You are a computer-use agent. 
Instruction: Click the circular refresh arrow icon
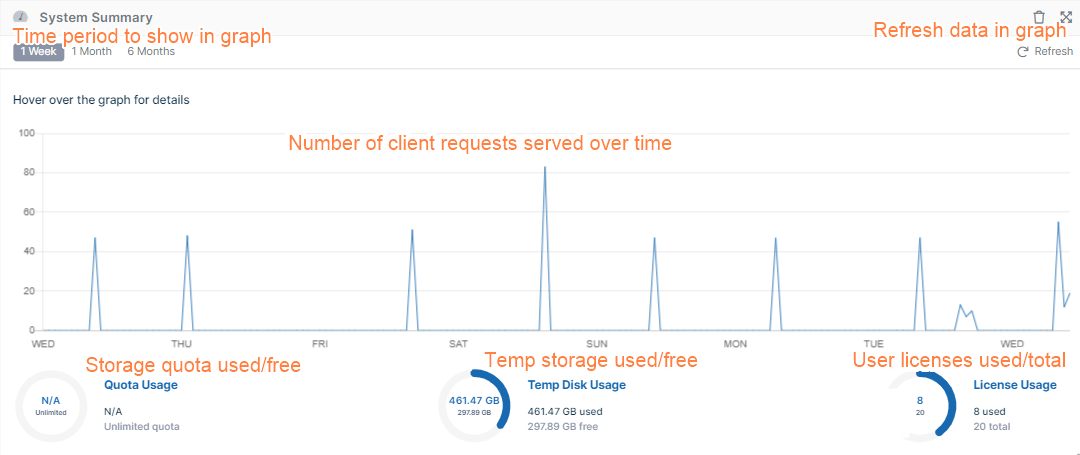point(1022,52)
